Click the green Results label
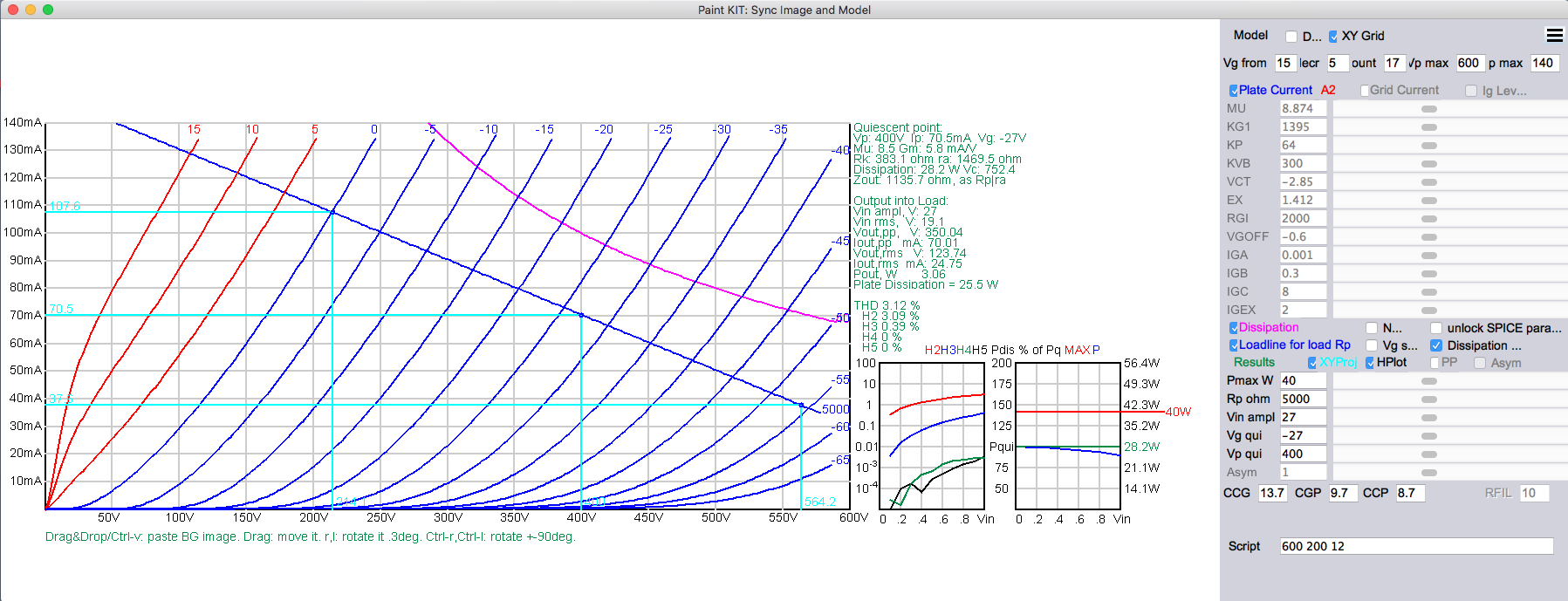The height and width of the screenshot is (601, 1568). pos(1254,362)
